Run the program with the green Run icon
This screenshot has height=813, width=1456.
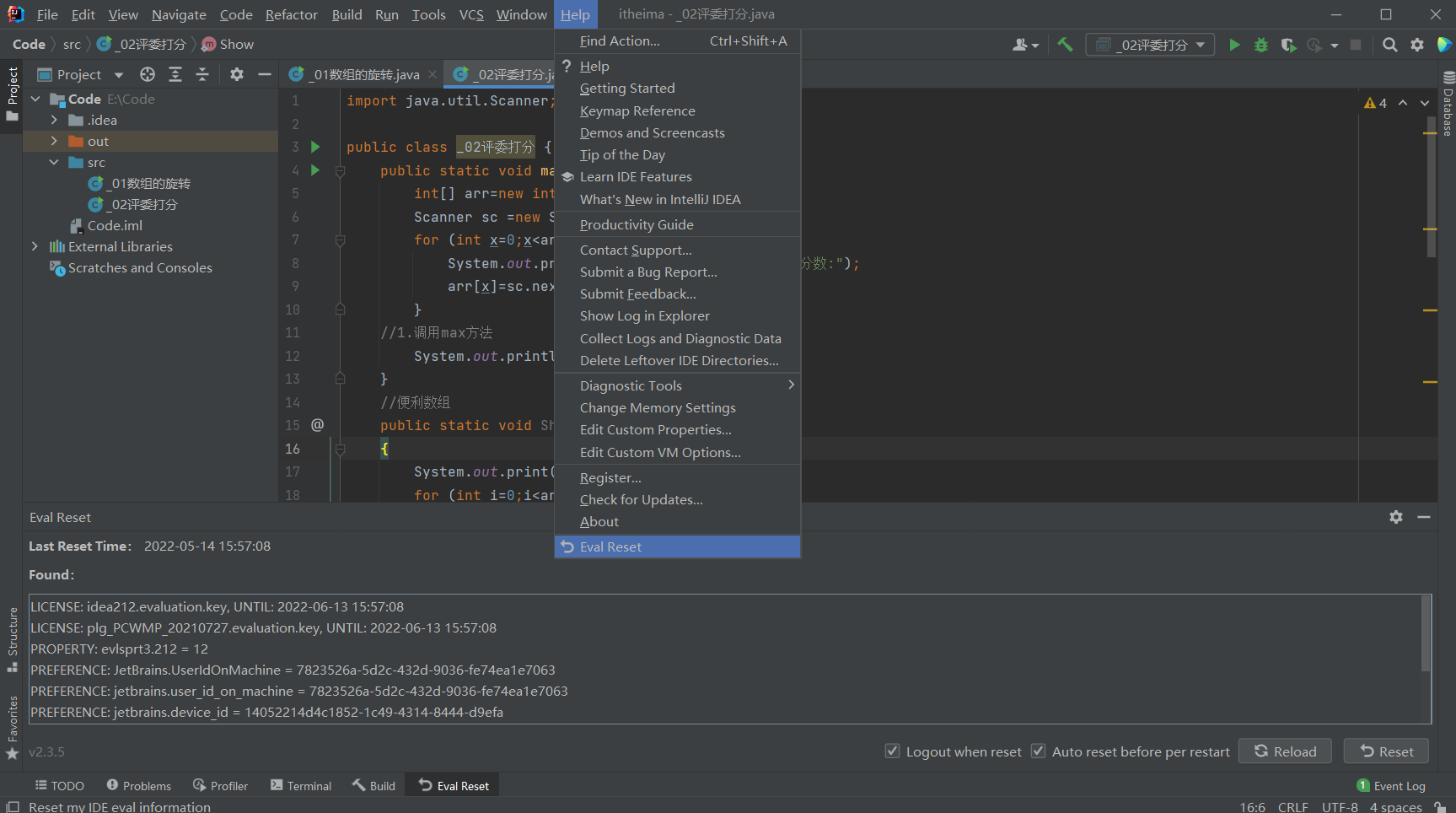coord(1234,45)
